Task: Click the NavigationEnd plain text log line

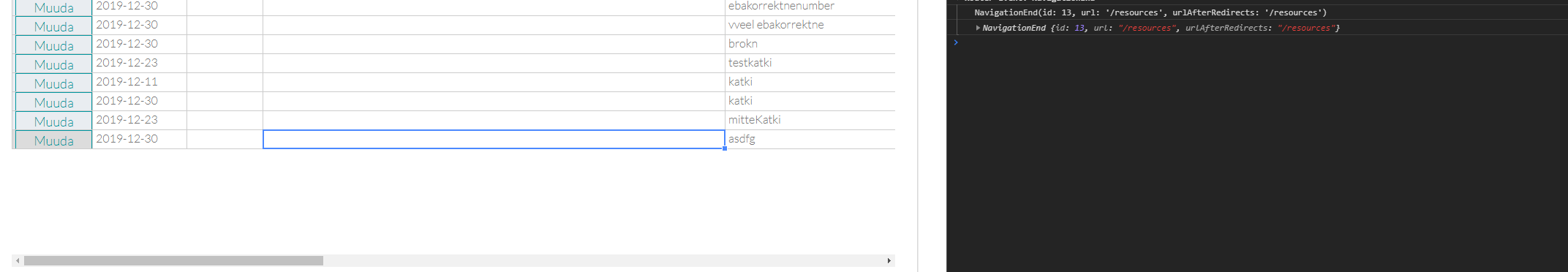Action: (x=1150, y=12)
